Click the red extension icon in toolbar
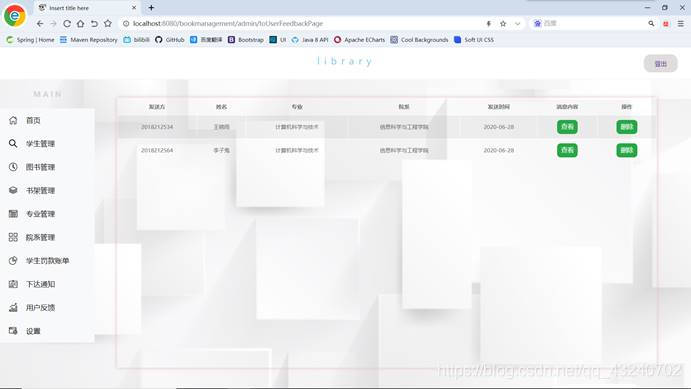Screen dimensions: 691x389 coord(665,24)
